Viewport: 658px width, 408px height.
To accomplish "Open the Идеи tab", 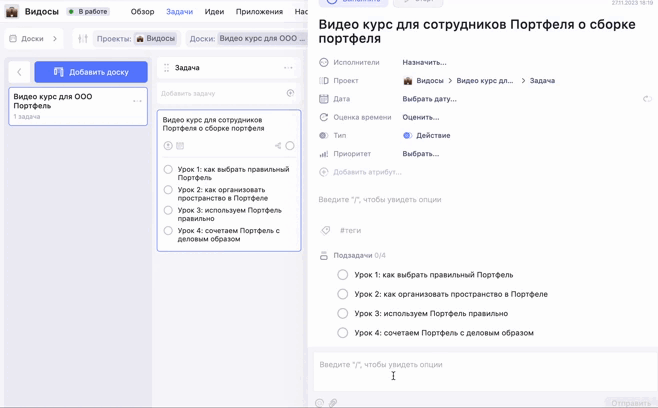I will tap(214, 12).
